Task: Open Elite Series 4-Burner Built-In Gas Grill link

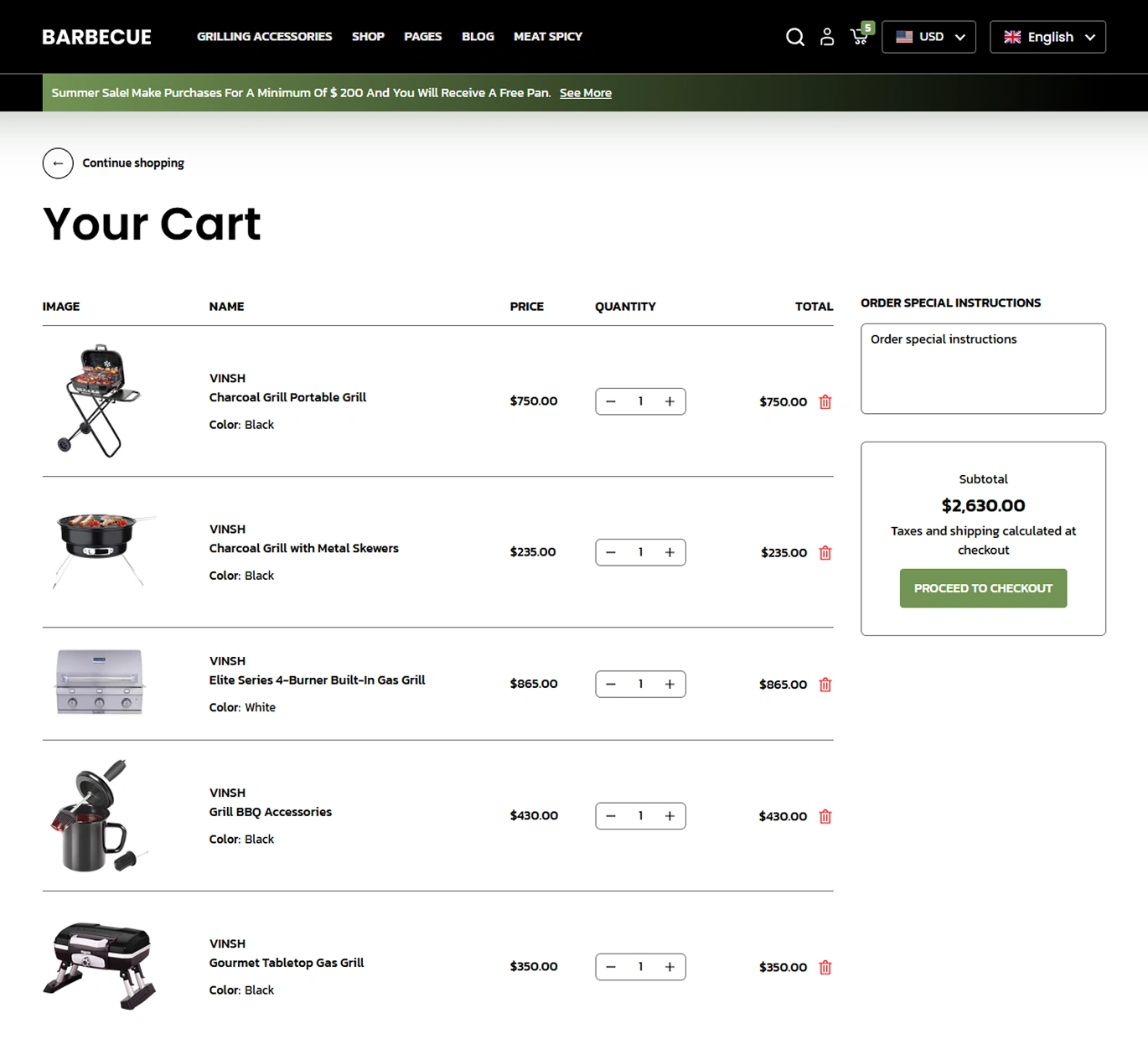Action: point(317,680)
